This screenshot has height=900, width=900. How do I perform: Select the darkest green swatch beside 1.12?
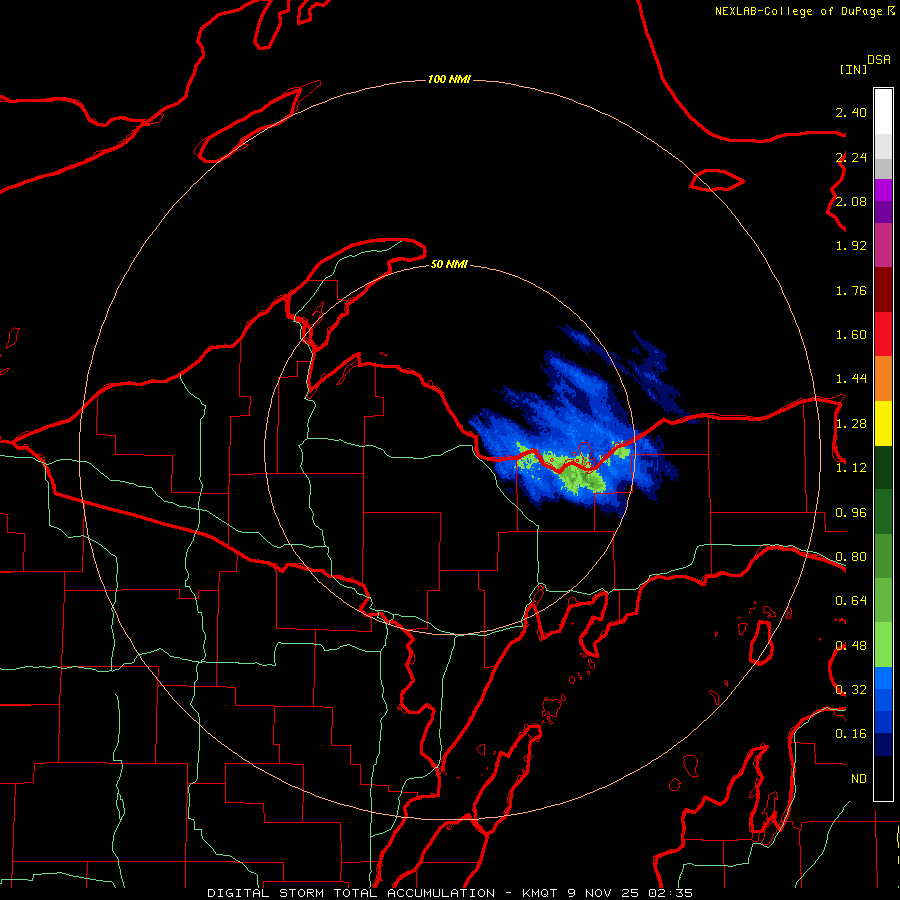883,468
